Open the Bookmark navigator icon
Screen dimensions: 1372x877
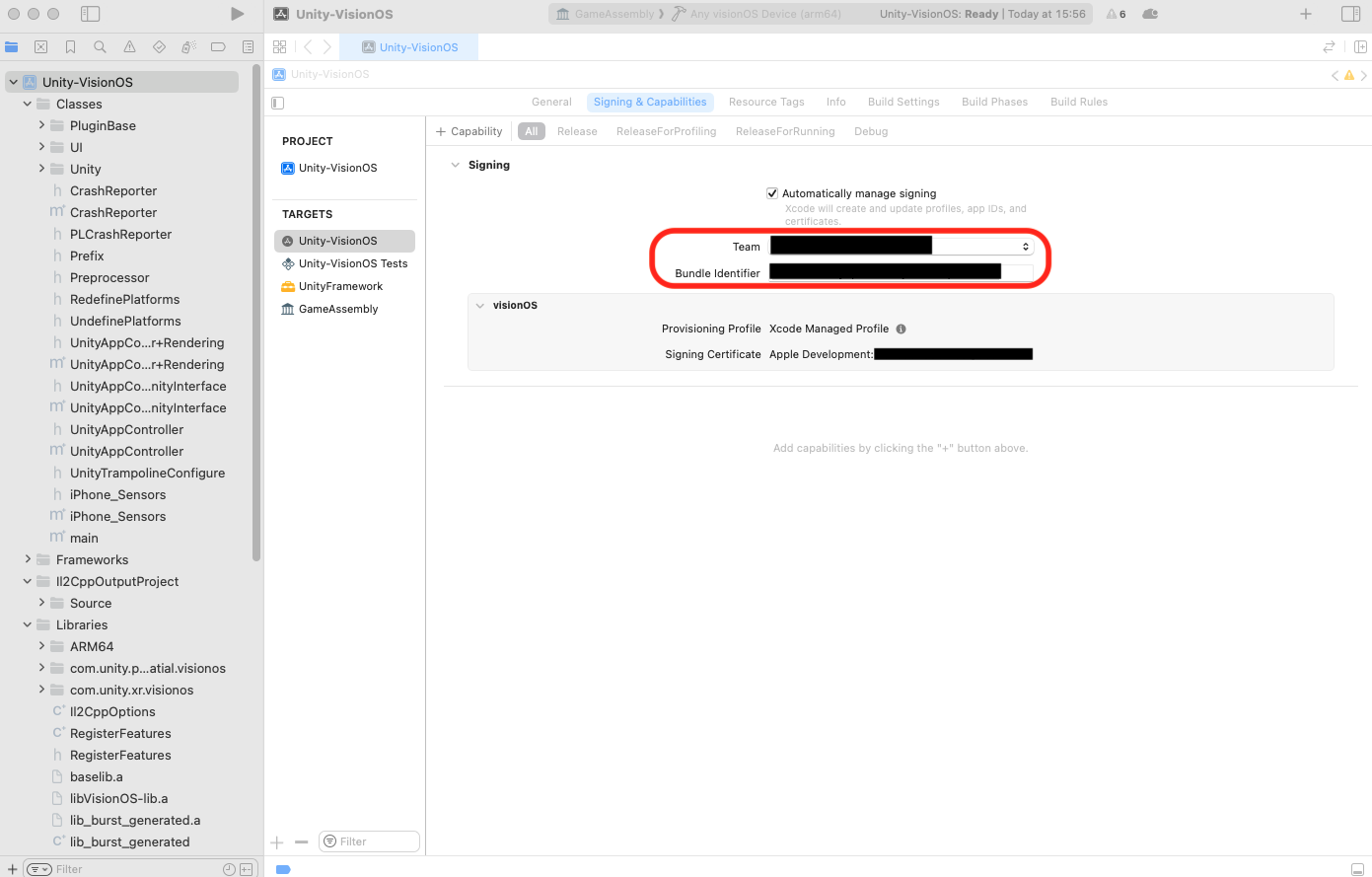68,46
